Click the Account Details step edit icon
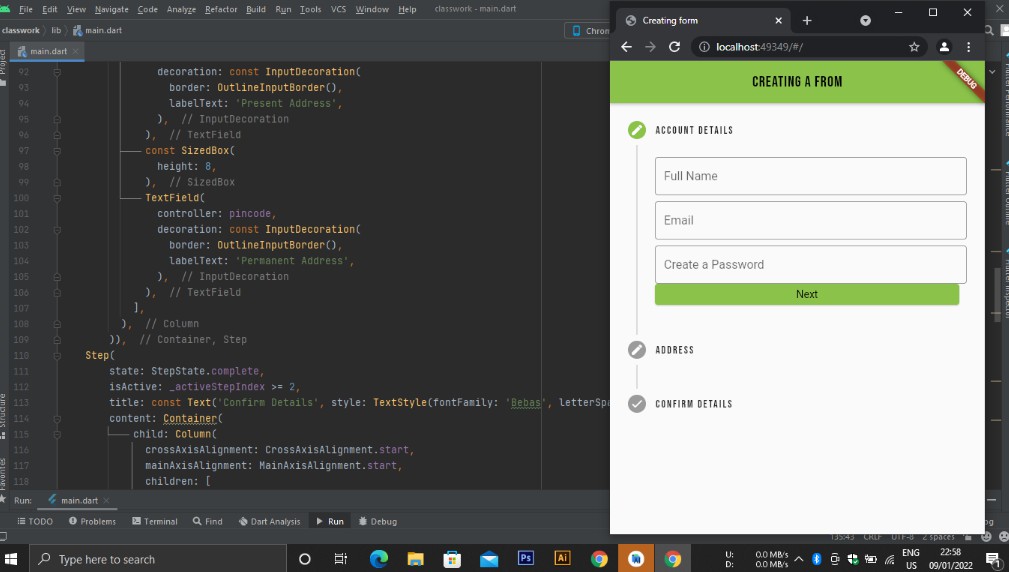The image size is (1009, 572). pyautogui.click(x=636, y=130)
